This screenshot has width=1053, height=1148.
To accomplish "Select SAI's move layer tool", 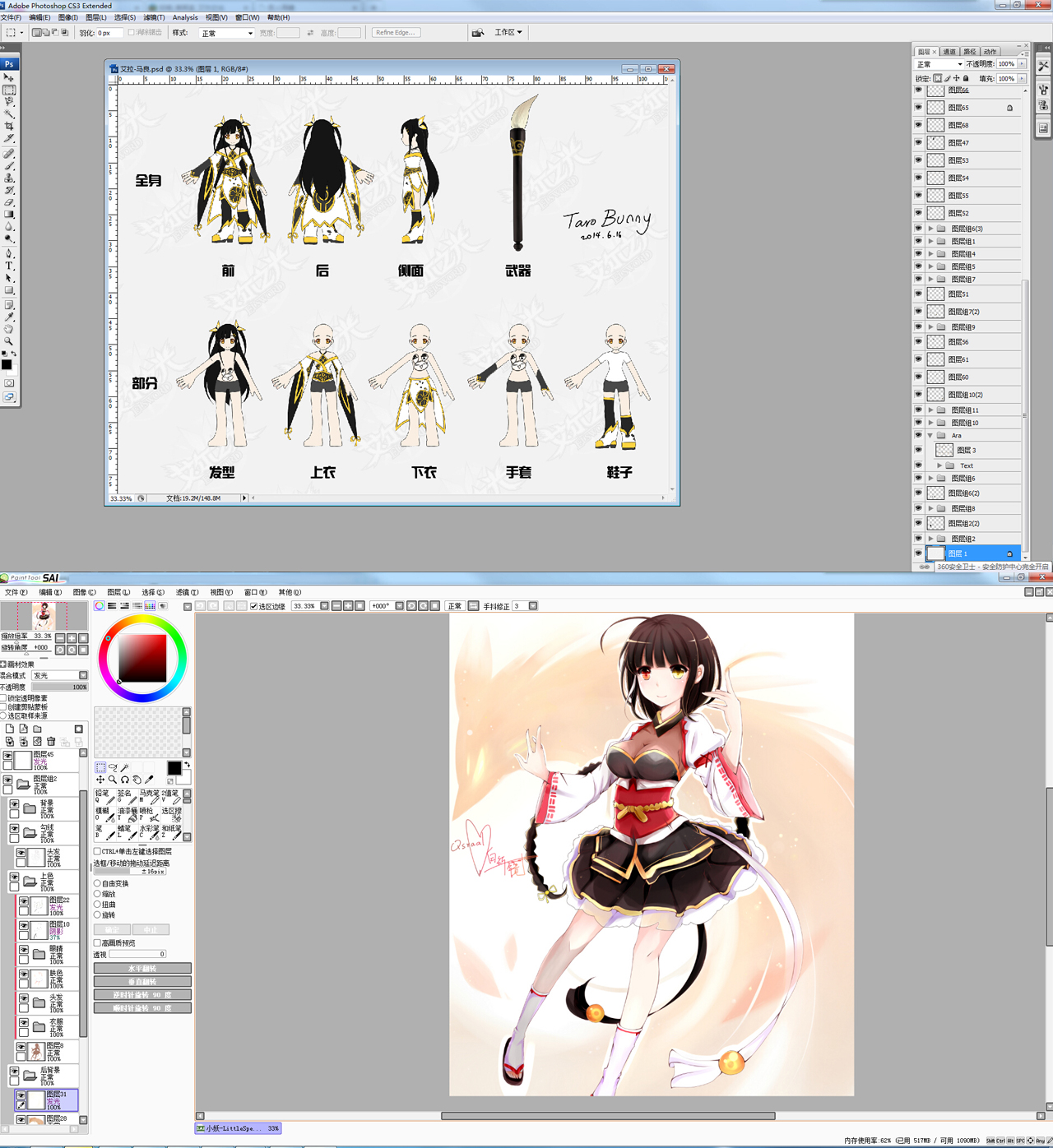I will coord(100,780).
